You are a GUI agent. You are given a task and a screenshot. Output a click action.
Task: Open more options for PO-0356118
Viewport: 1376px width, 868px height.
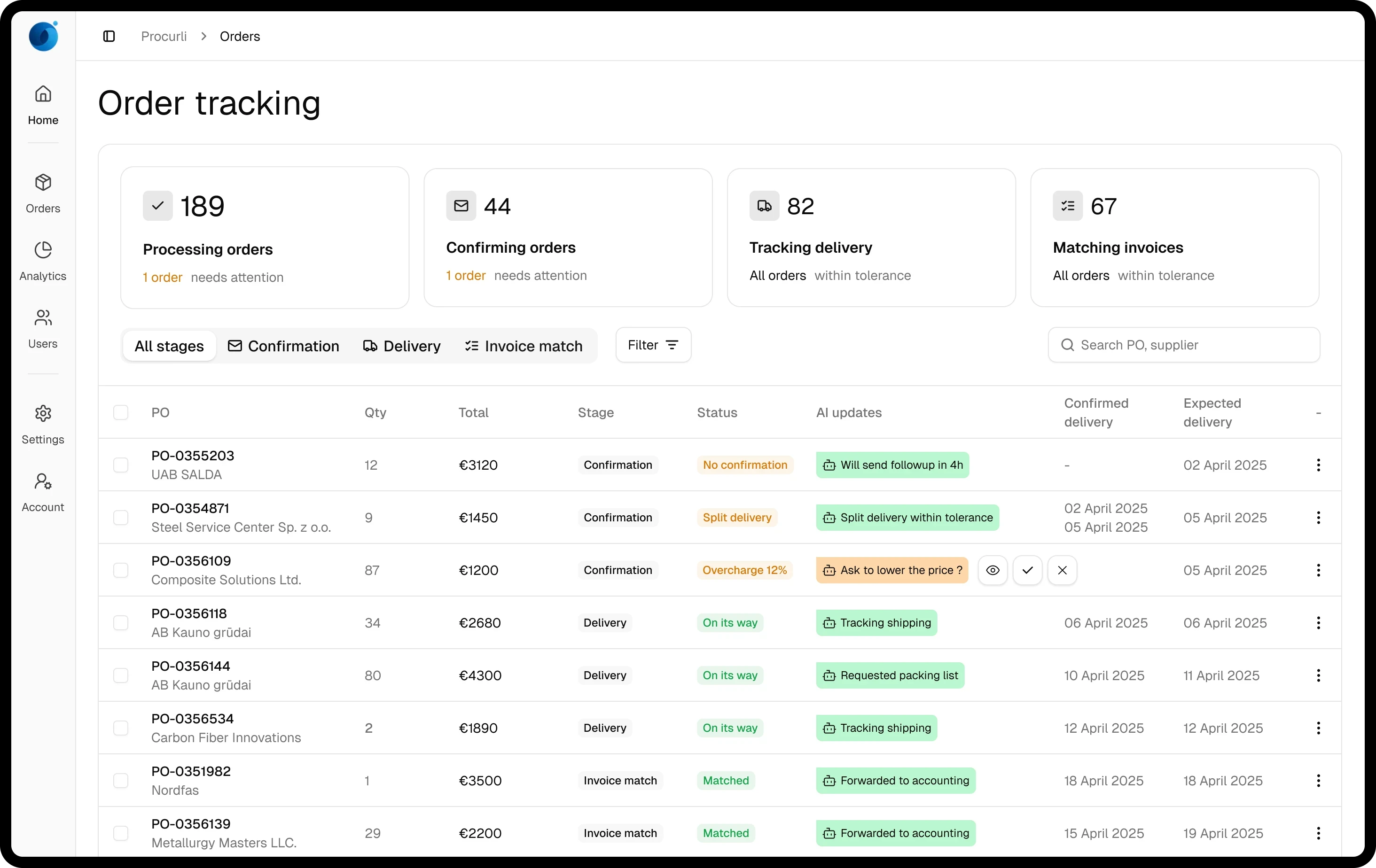[1318, 622]
